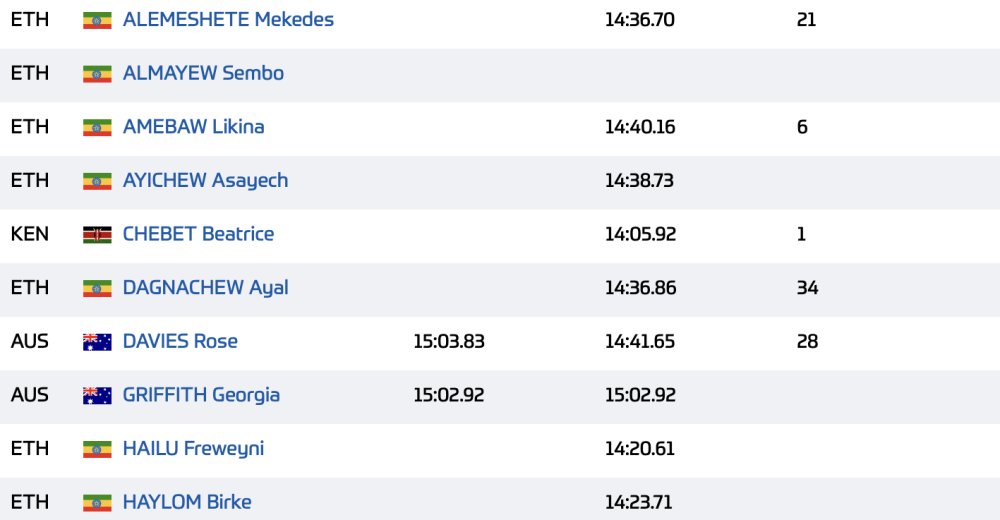Select the 15:03.83 season best for DAVIES
The width and height of the screenshot is (1000, 520).
449,341
